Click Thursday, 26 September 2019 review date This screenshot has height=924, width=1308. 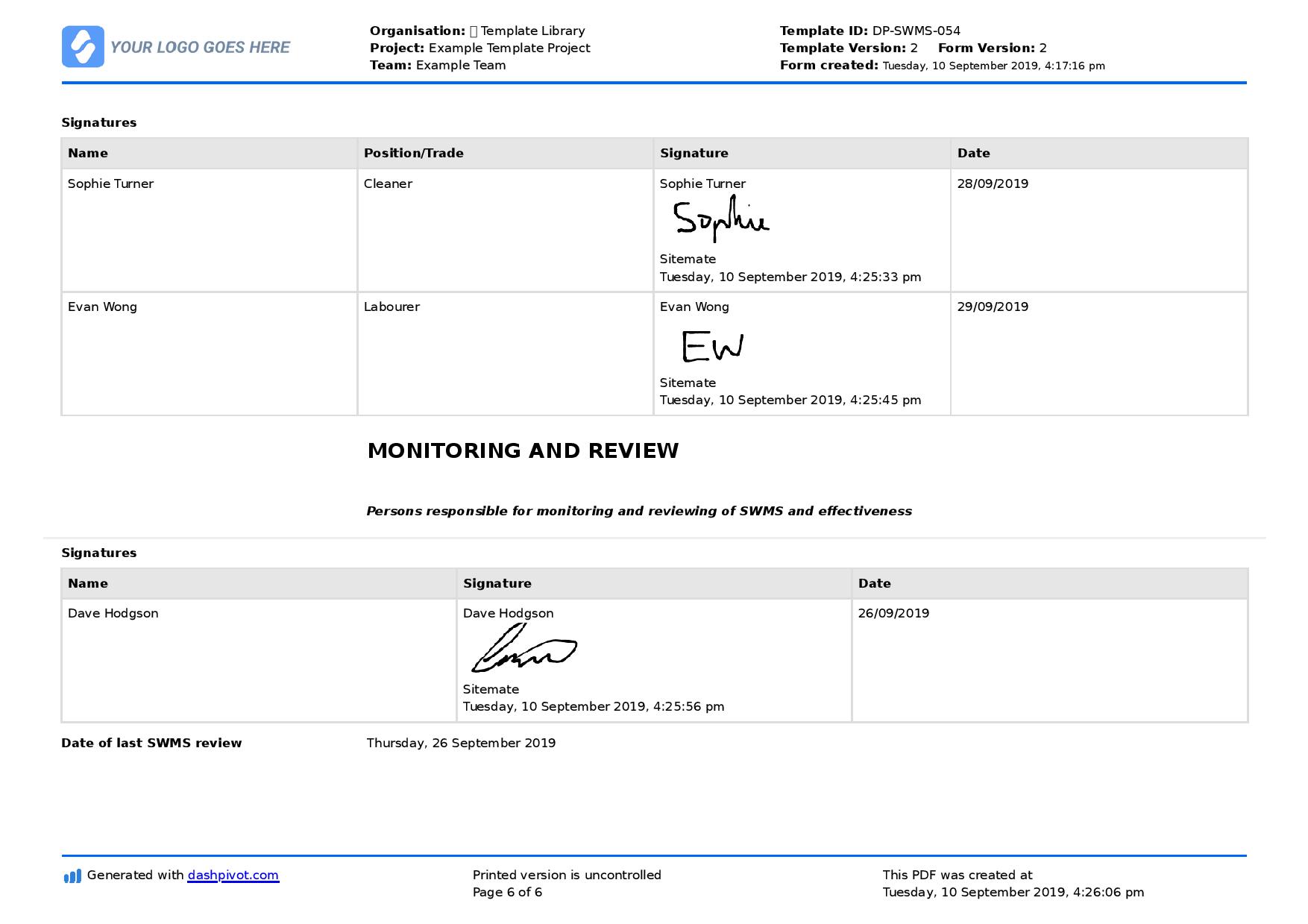tap(461, 743)
